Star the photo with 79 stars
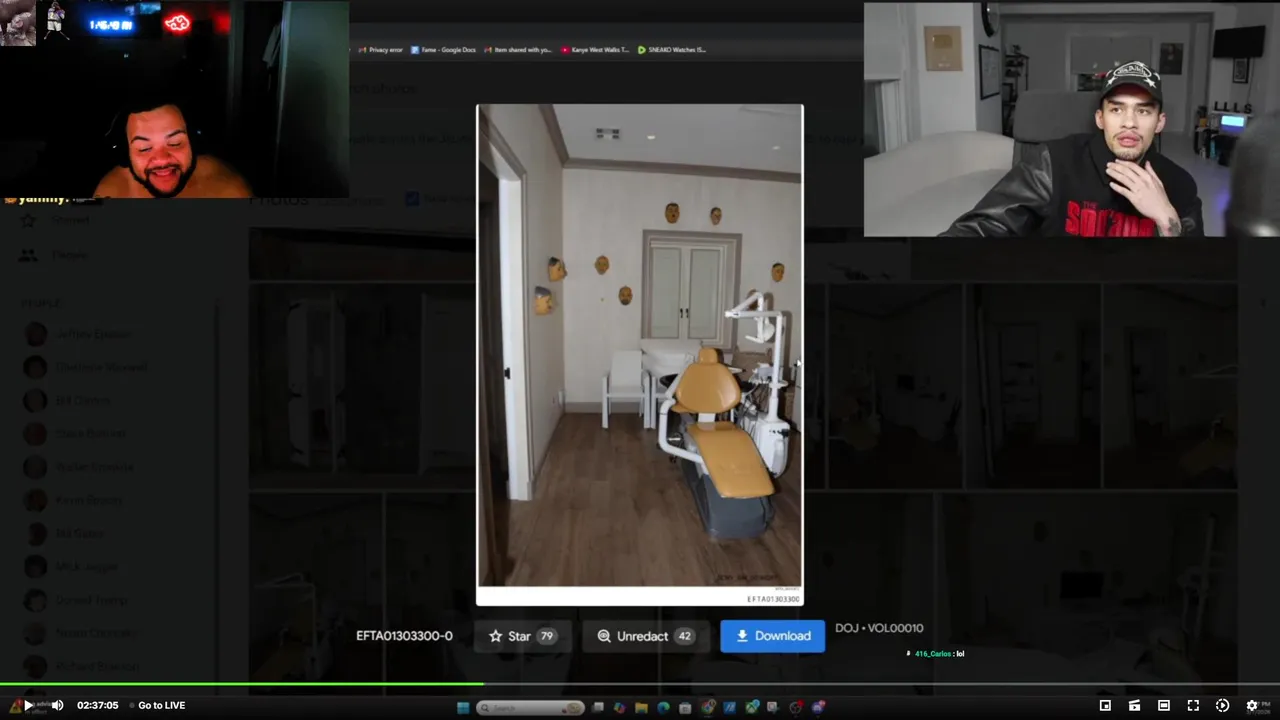 [x=521, y=636]
